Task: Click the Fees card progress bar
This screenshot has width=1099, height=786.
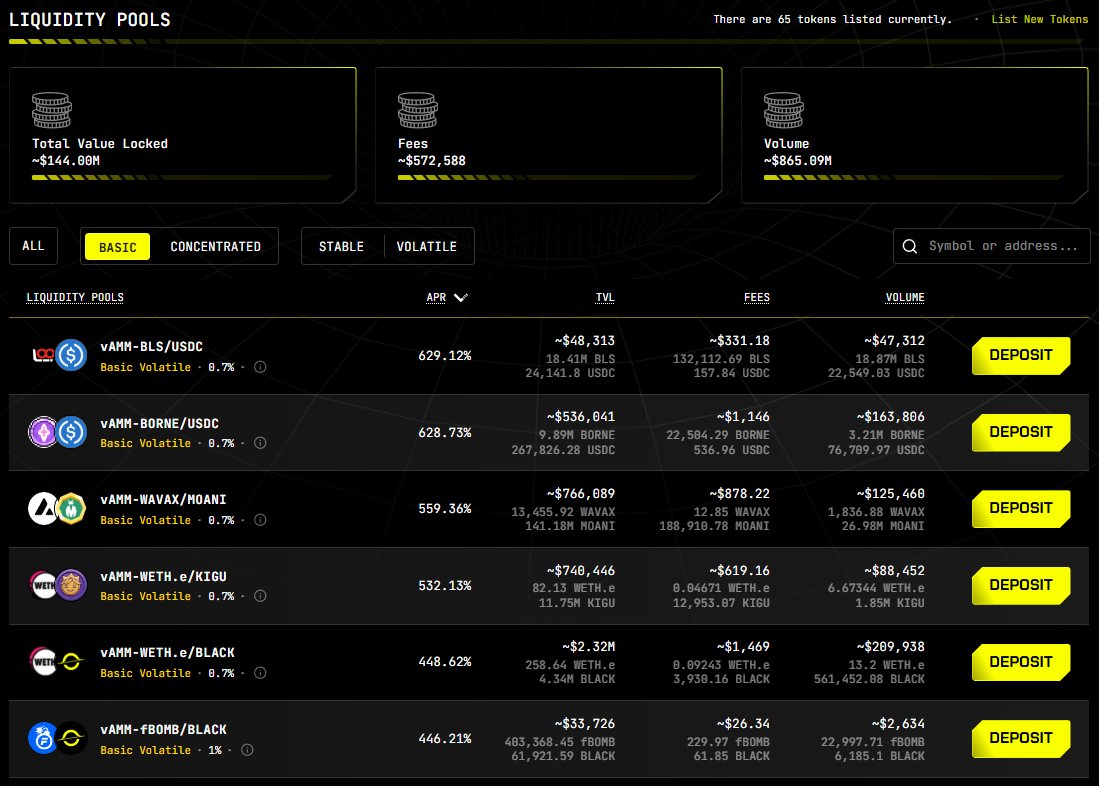Action: [x=547, y=177]
